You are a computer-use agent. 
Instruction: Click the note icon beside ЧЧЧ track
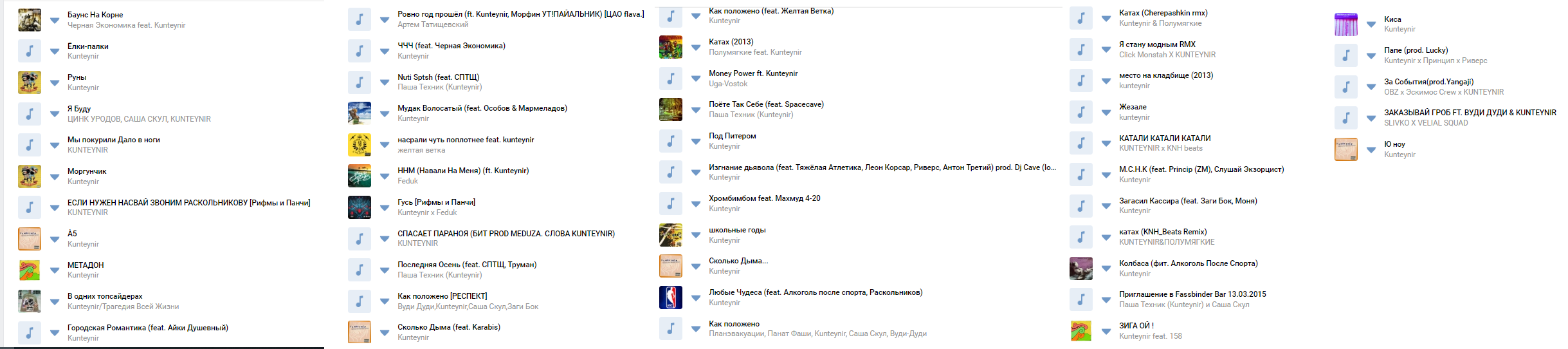click(x=360, y=51)
